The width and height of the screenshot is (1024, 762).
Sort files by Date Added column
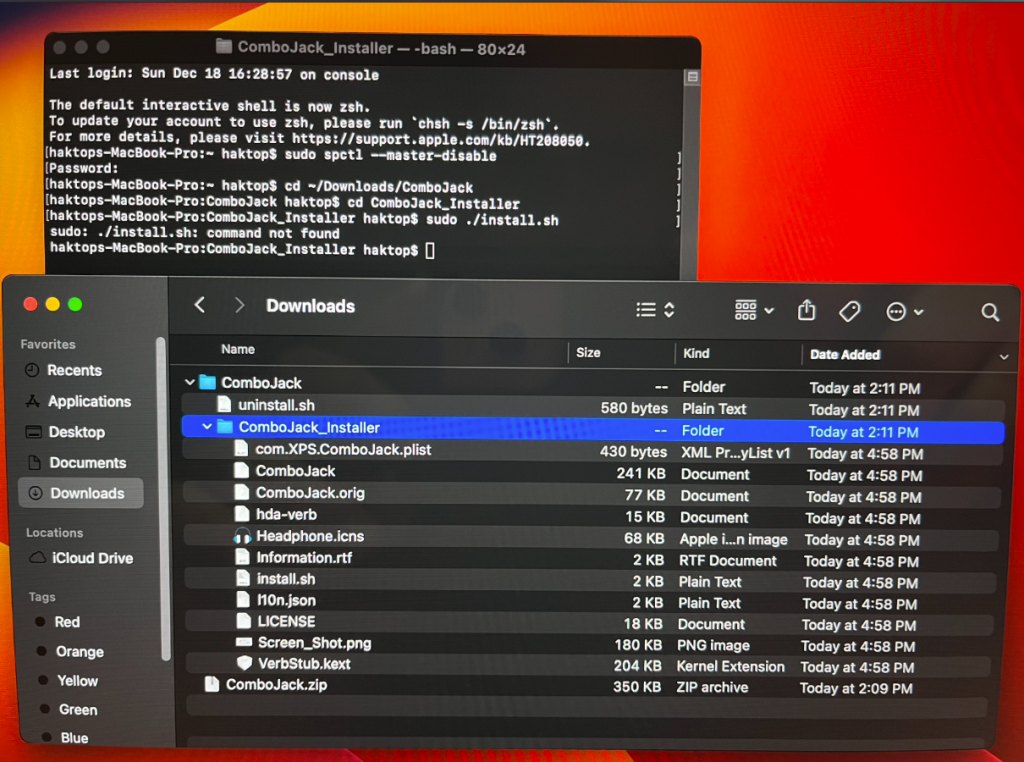click(x=845, y=354)
